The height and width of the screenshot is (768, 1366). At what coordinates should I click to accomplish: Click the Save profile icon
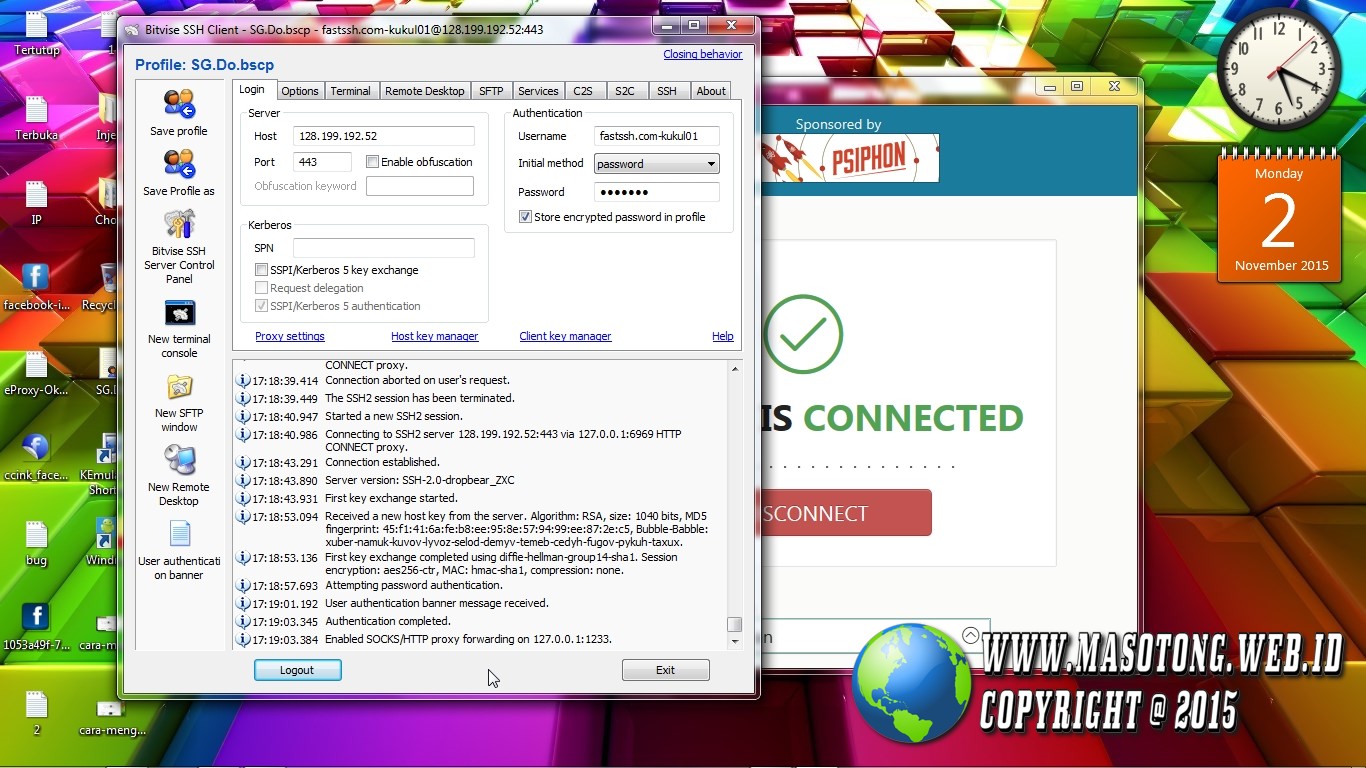(x=179, y=104)
